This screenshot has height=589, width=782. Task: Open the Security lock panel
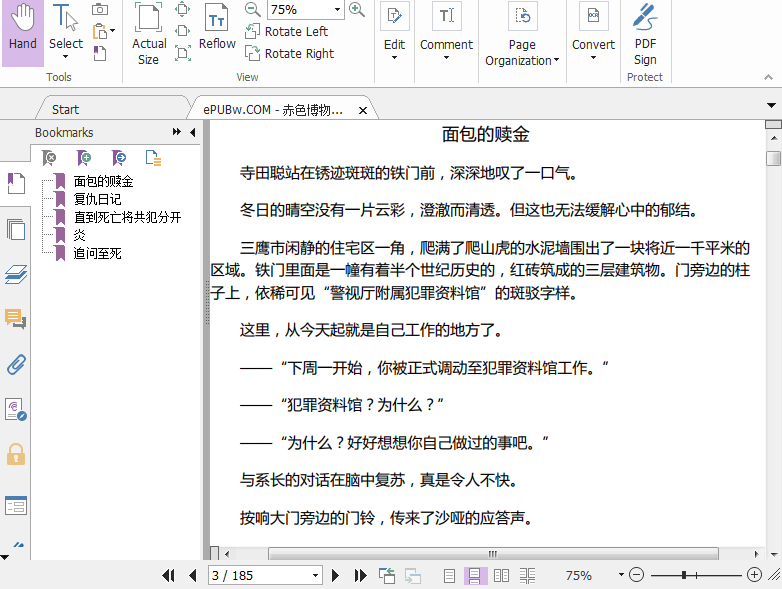(x=16, y=454)
